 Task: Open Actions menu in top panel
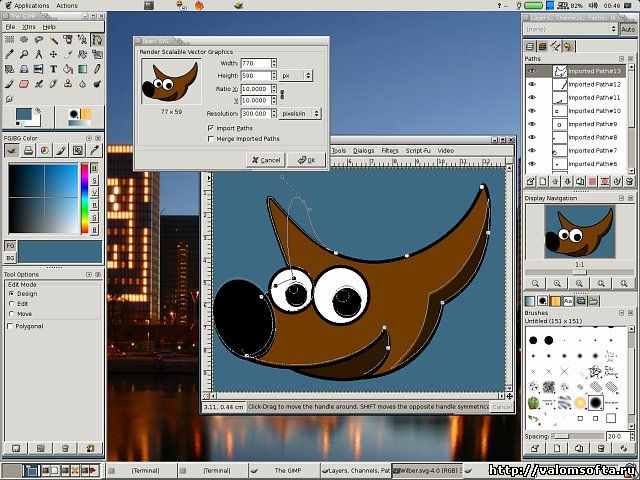[67, 6]
